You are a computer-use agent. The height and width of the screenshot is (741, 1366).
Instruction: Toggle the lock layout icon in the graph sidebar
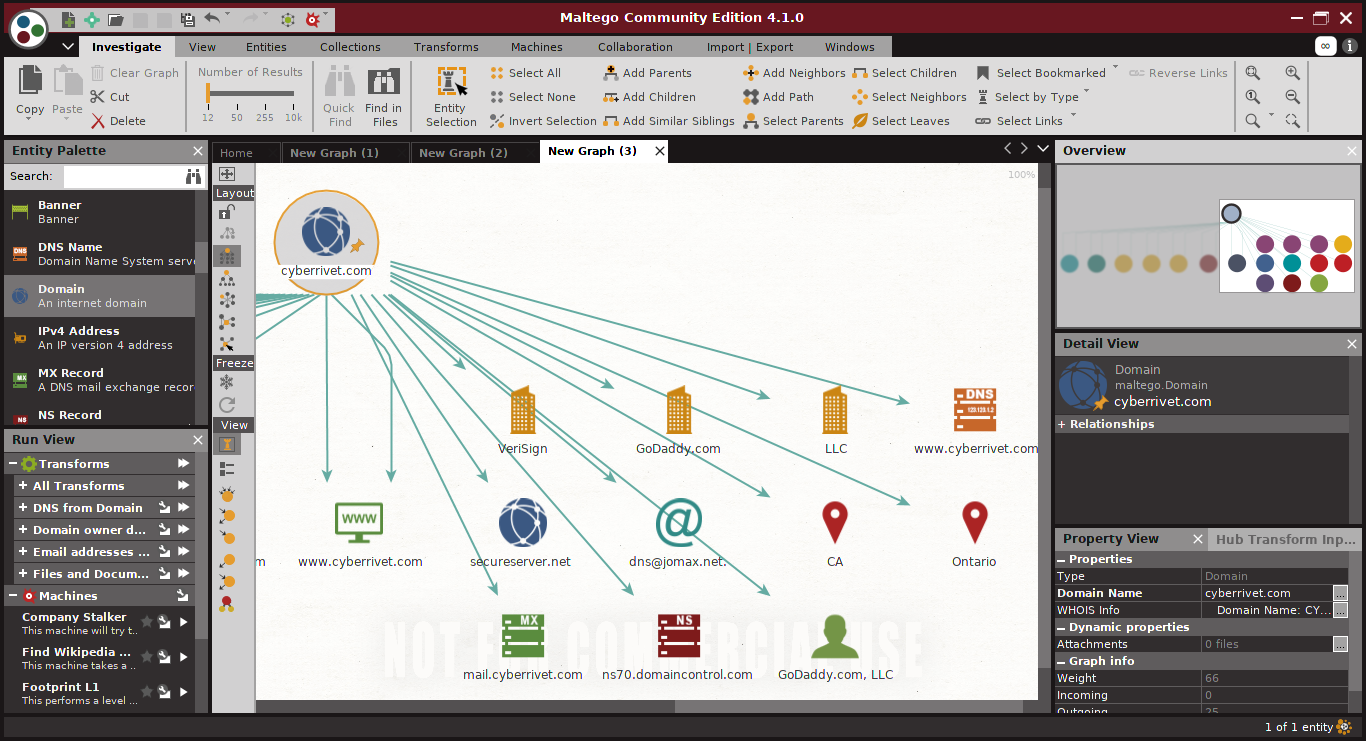click(x=227, y=212)
